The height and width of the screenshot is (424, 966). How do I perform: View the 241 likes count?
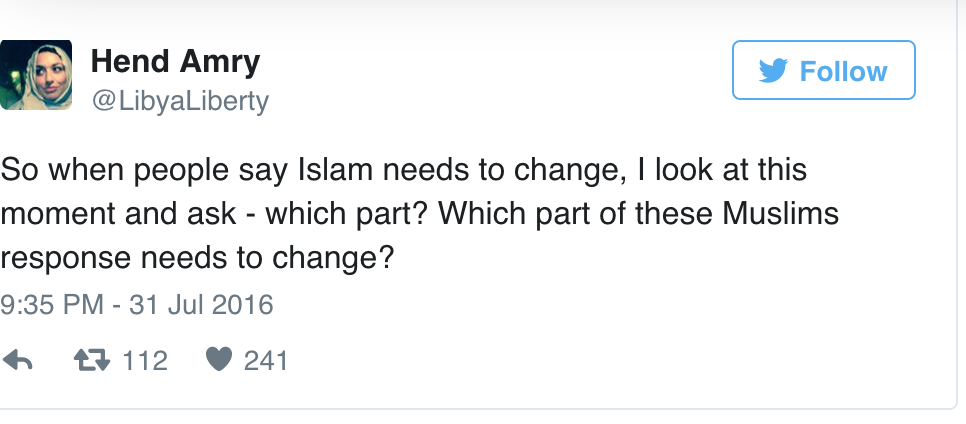point(266,360)
